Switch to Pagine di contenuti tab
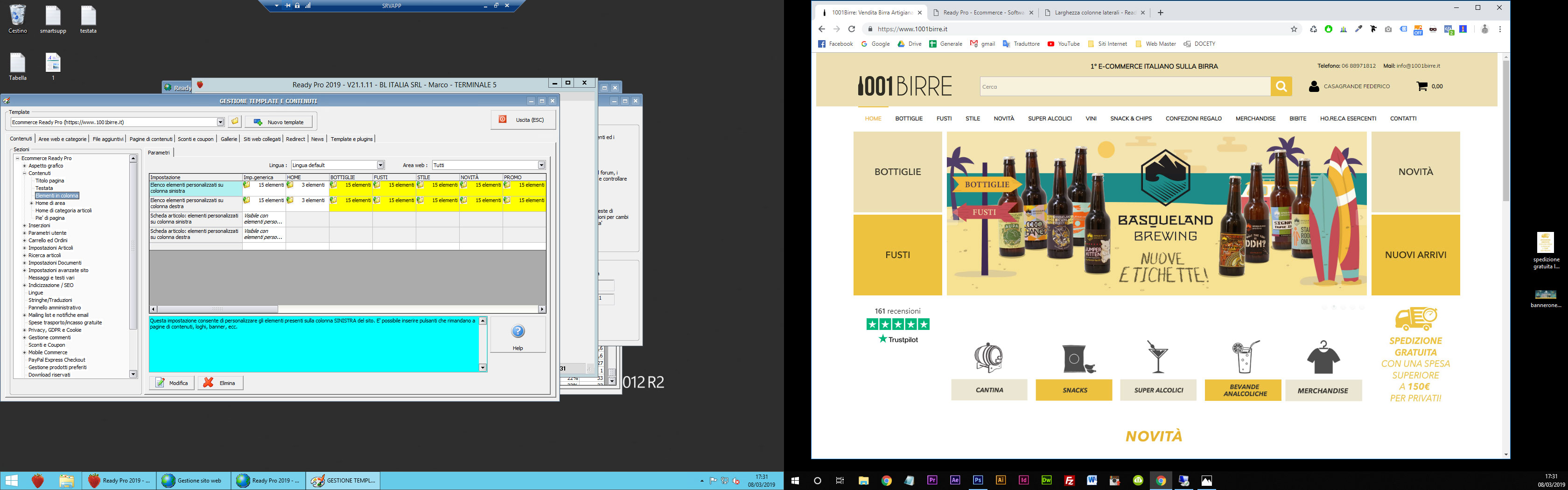Viewport: 1568px width, 490px height. tap(151, 139)
